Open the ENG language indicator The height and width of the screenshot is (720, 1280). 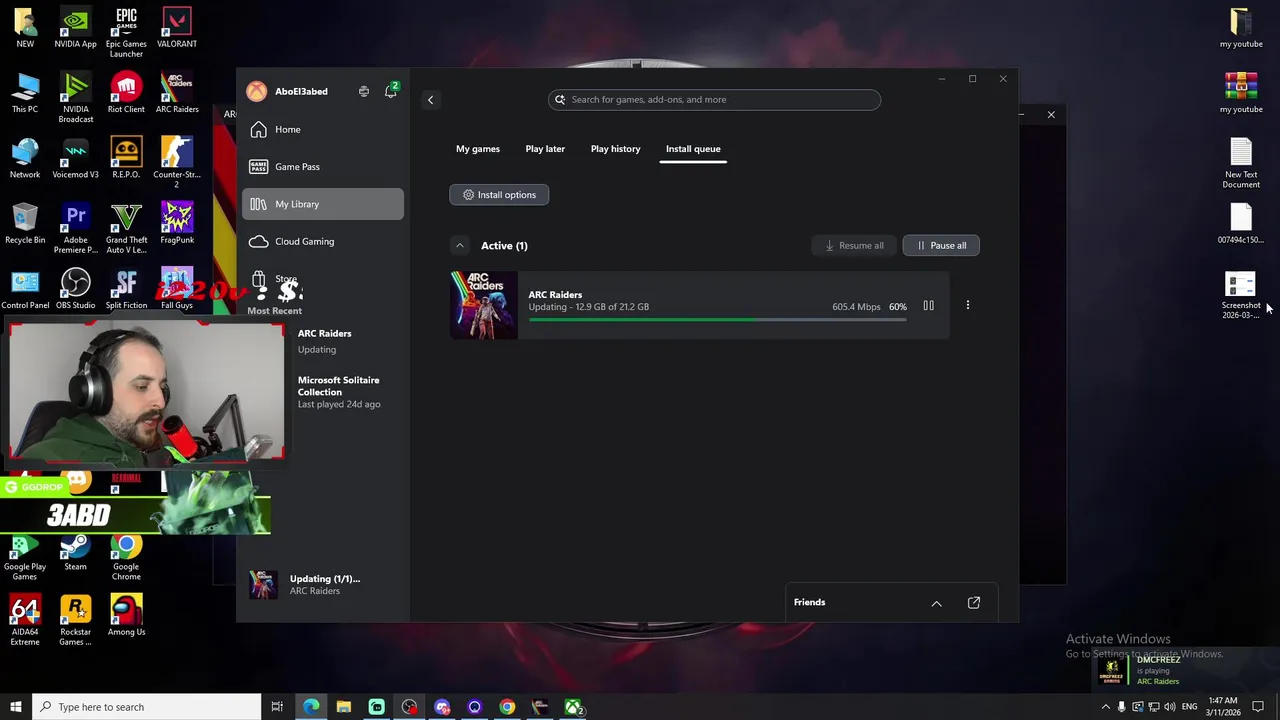(x=1191, y=707)
